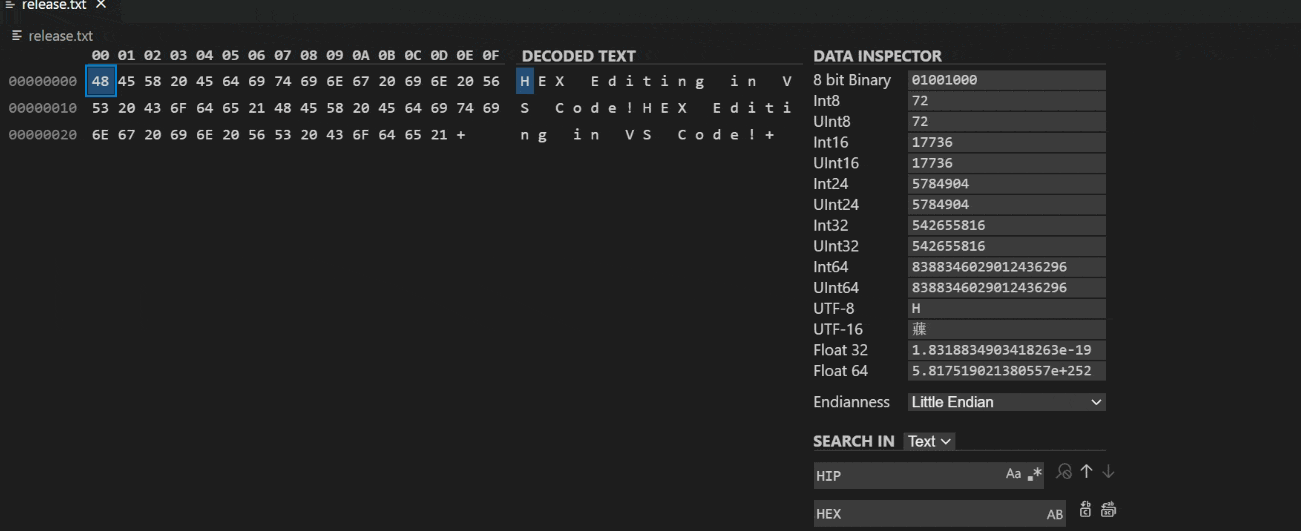Go to the previous search match
1301x531 pixels.
[x=1086, y=472]
